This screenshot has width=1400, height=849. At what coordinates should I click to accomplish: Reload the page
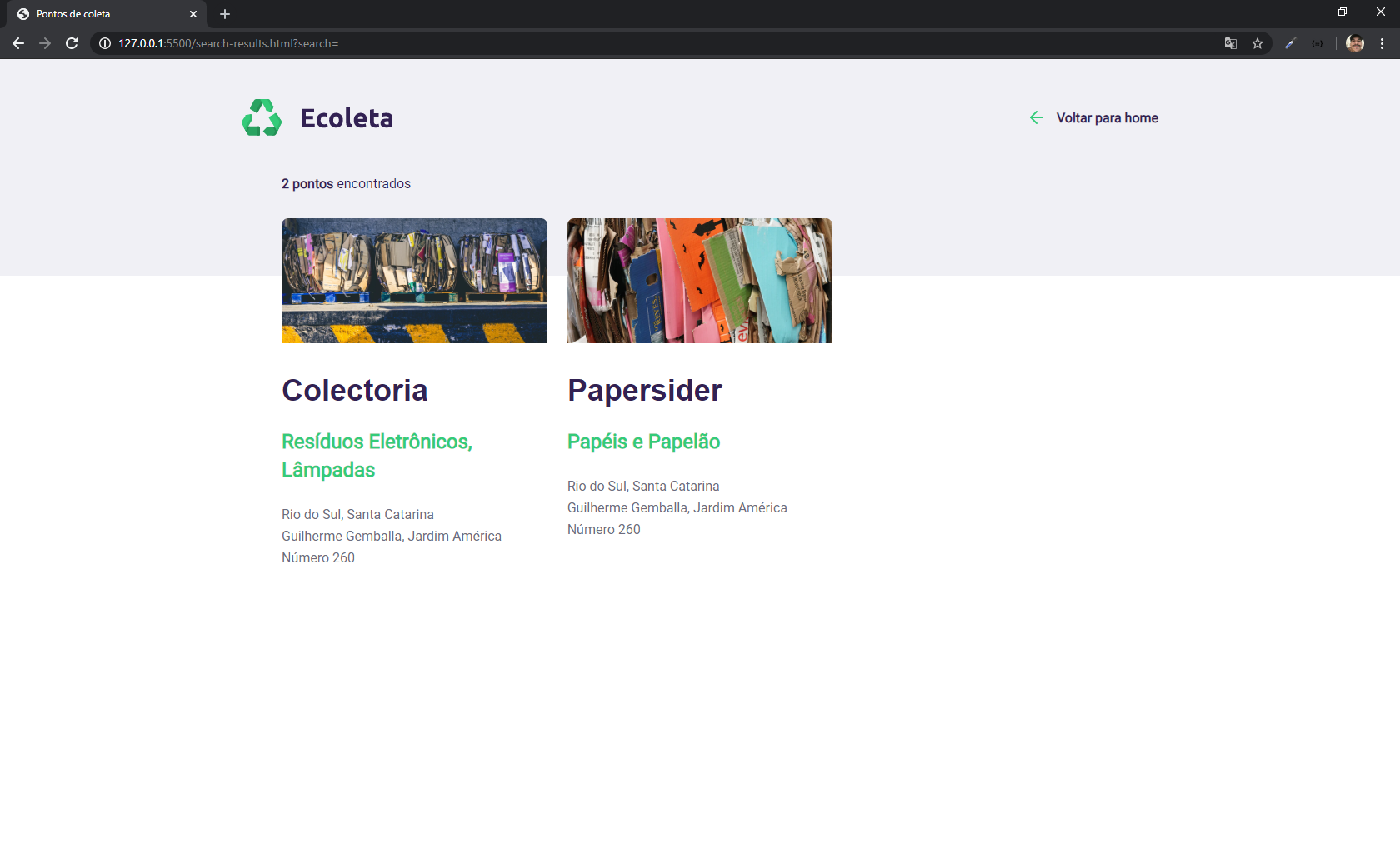point(72,43)
